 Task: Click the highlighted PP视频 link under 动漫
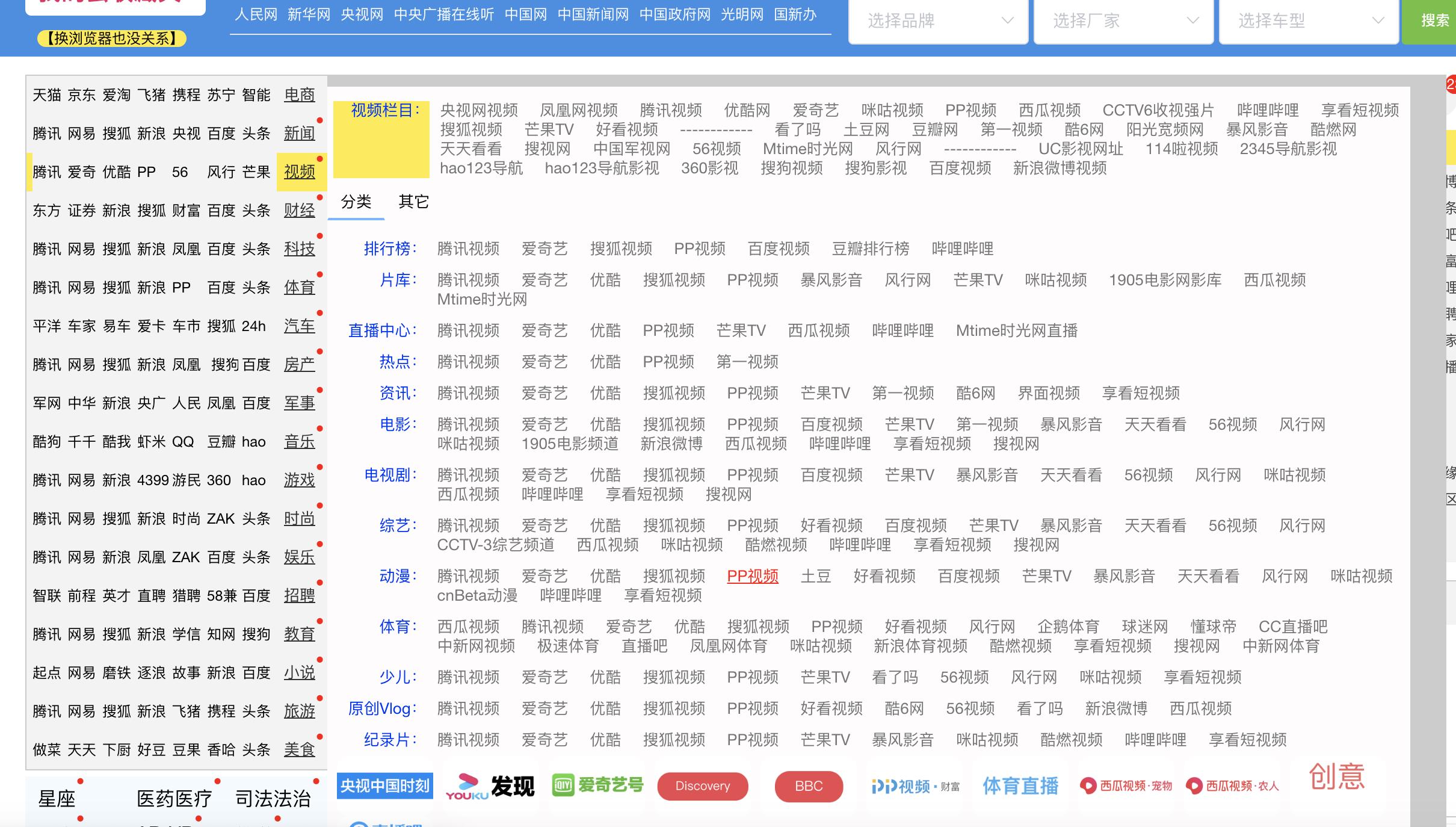(x=752, y=576)
